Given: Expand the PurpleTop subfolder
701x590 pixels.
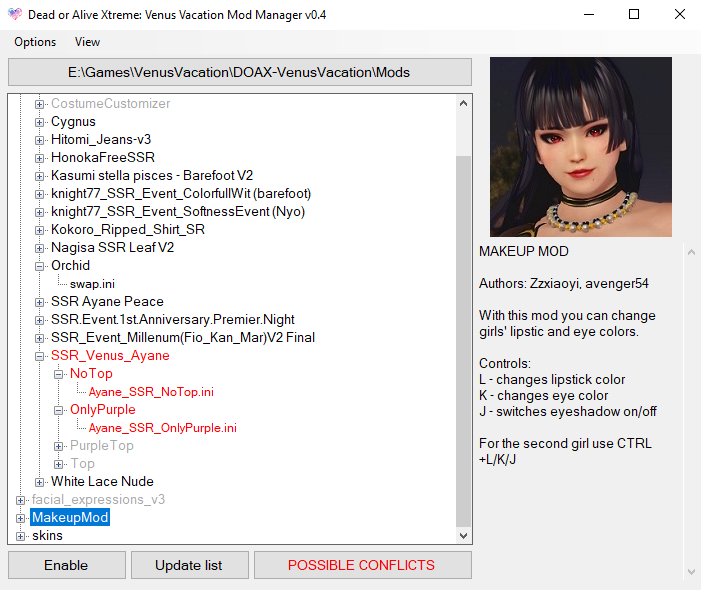Looking at the screenshot, I should coord(59,446).
